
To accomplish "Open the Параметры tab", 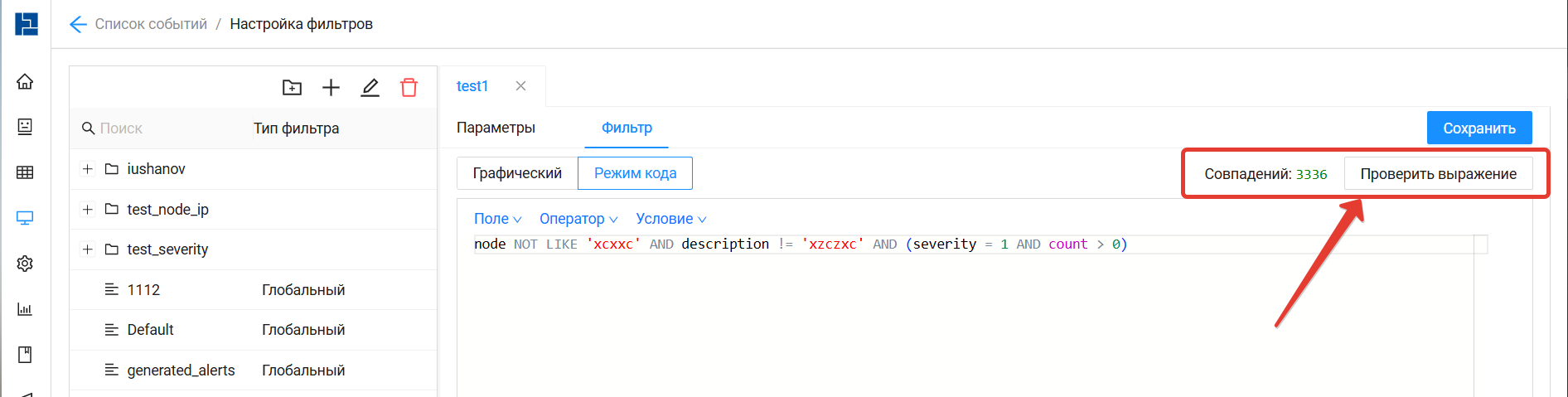I will click(496, 128).
